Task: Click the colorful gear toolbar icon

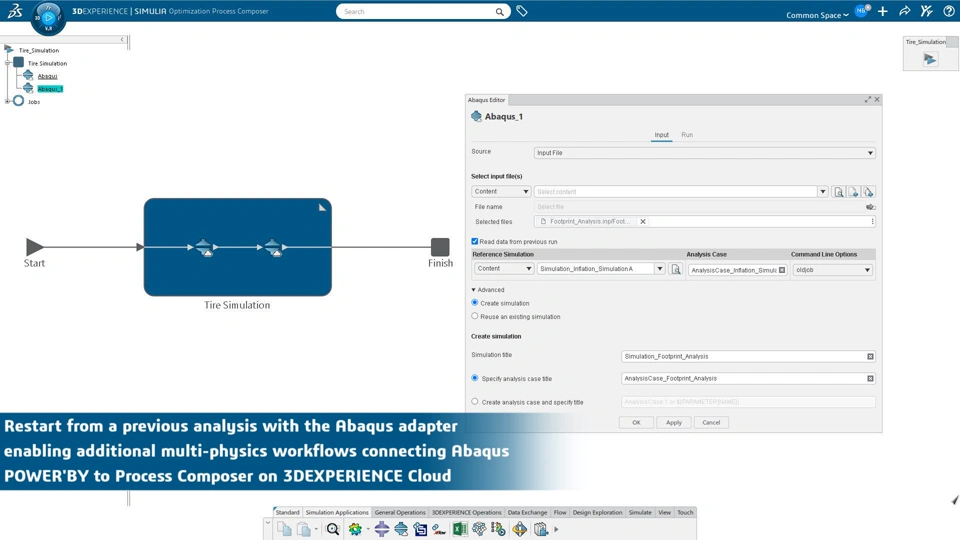Action: coord(355,529)
